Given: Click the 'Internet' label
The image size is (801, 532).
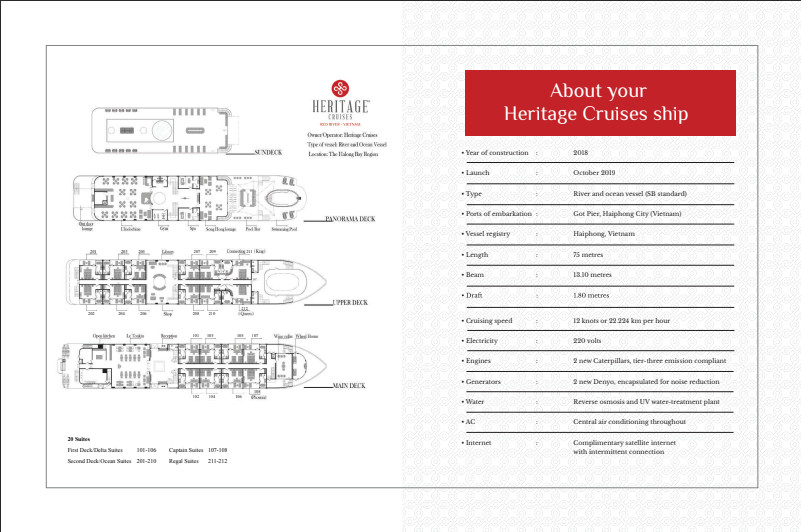Looking at the screenshot, I should (478, 443).
